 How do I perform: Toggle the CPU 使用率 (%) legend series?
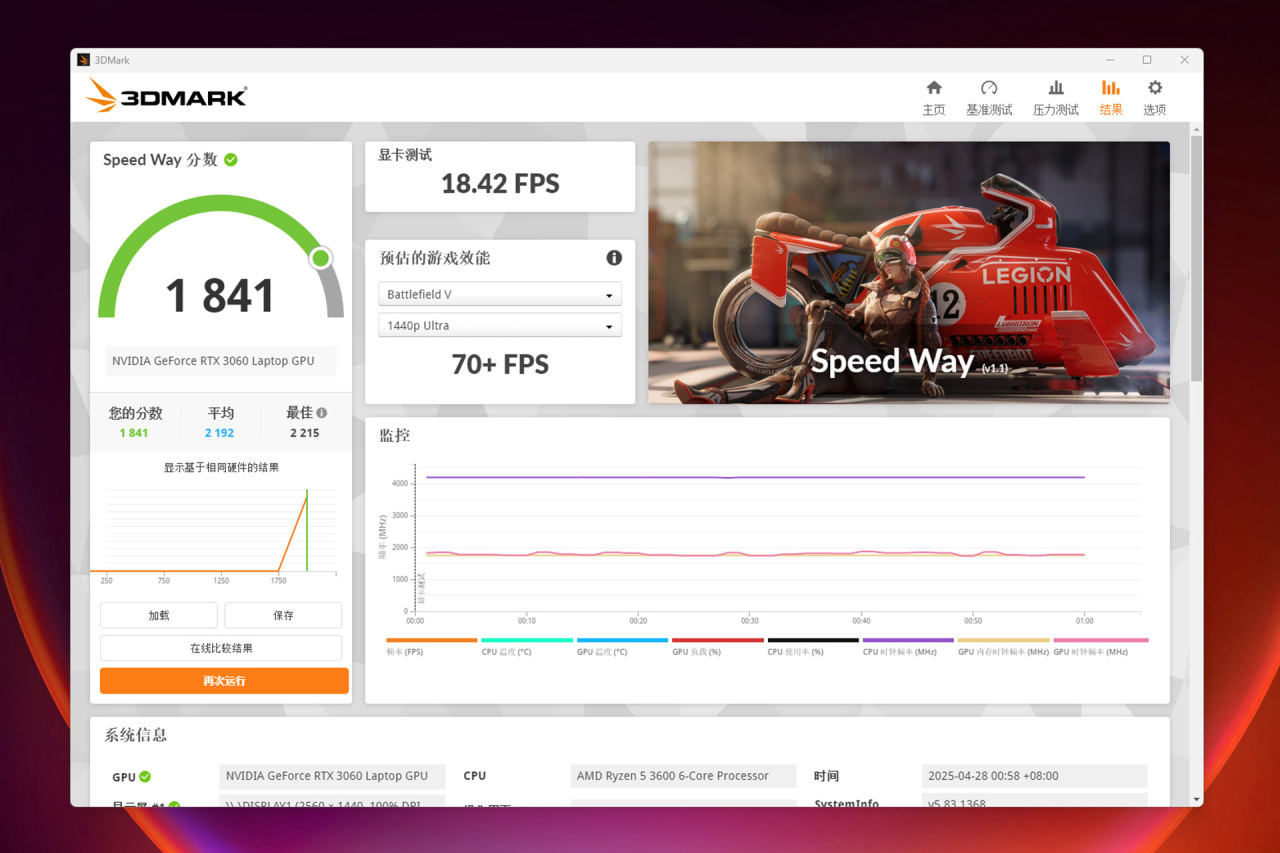[813, 646]
